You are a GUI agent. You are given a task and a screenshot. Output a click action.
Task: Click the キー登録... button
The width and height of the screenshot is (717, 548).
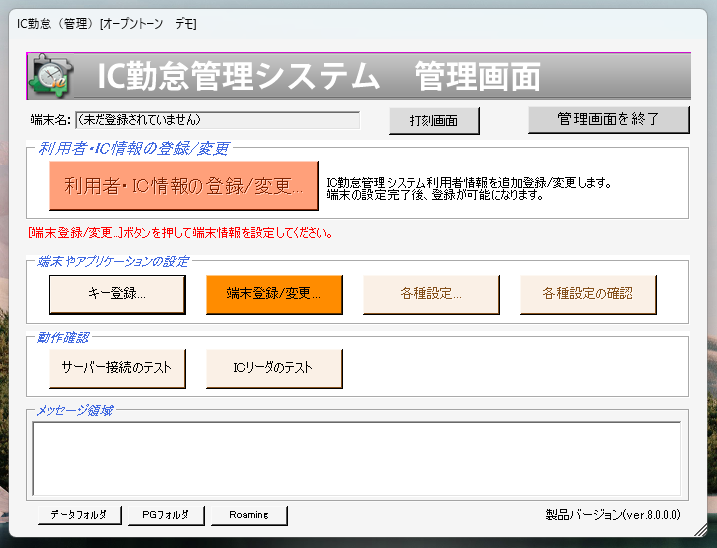[117, 294]
